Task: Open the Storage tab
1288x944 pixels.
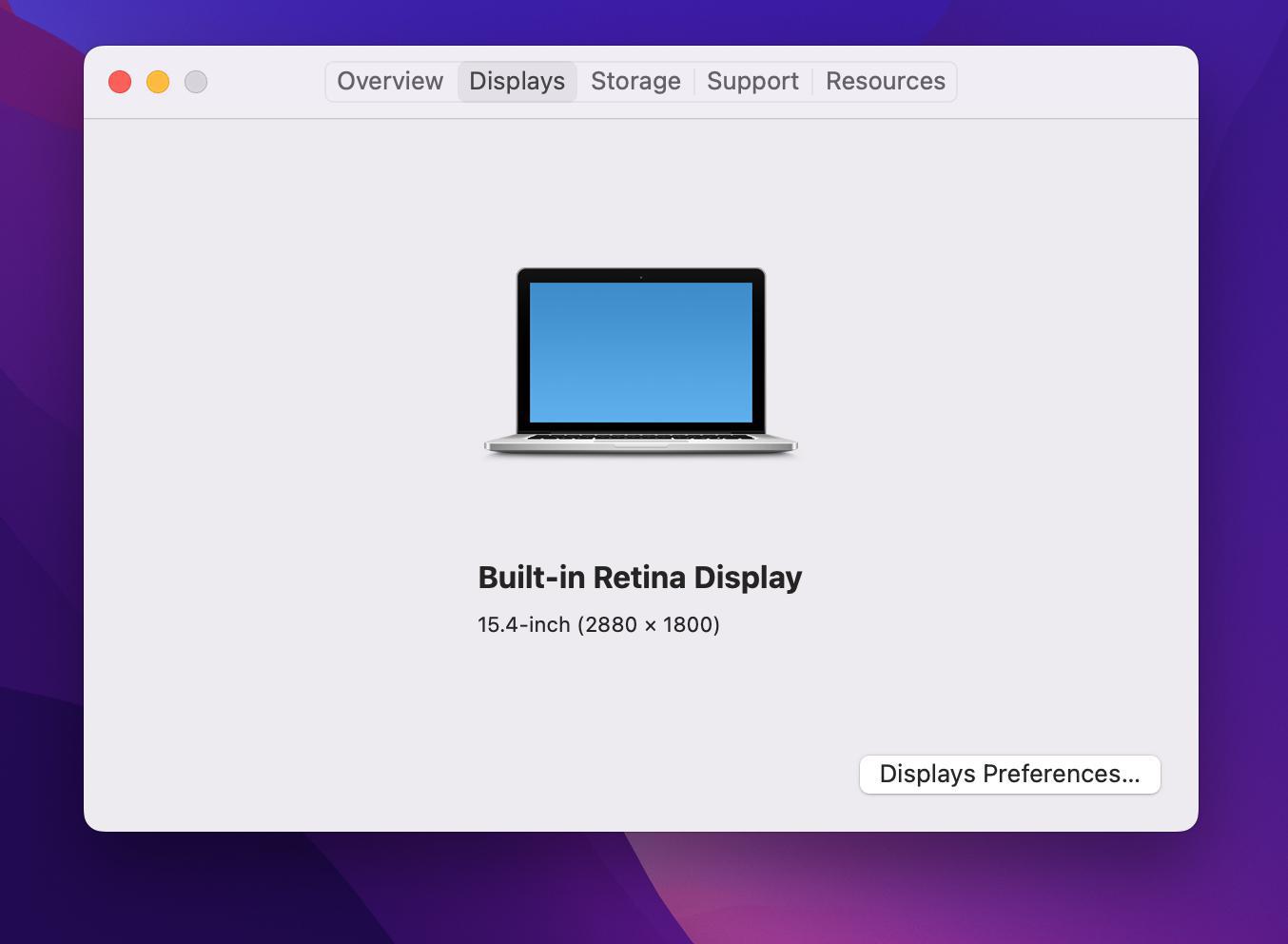Action: (x=635, y=82)
